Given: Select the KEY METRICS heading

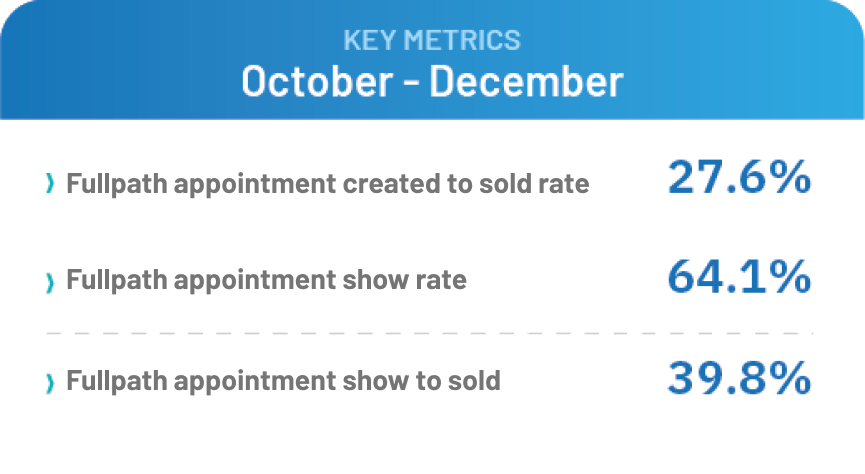Looking at the screenshot, I should (x=432, y=40).
